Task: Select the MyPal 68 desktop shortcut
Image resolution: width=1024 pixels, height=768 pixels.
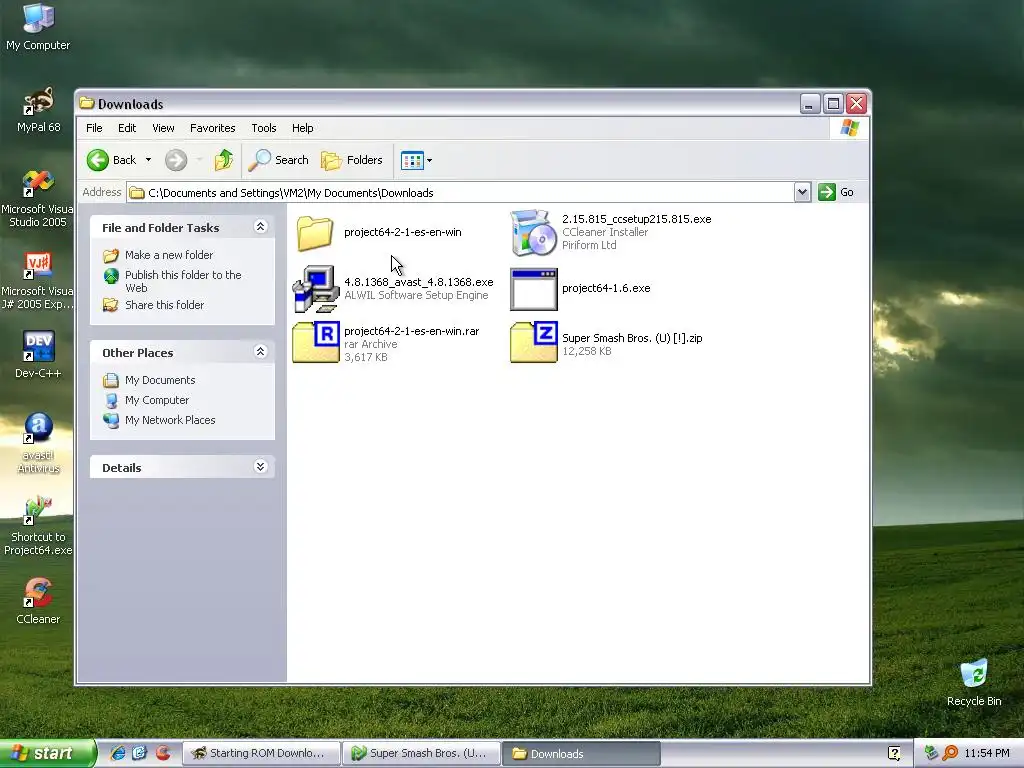Action: point(38,109)
